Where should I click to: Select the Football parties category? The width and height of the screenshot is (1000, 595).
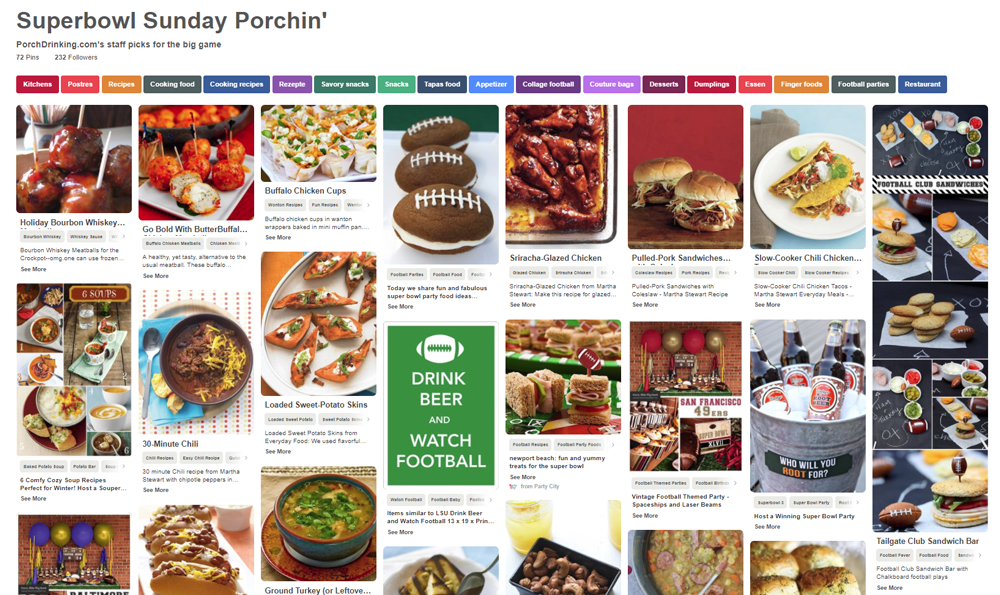(863, 85)
